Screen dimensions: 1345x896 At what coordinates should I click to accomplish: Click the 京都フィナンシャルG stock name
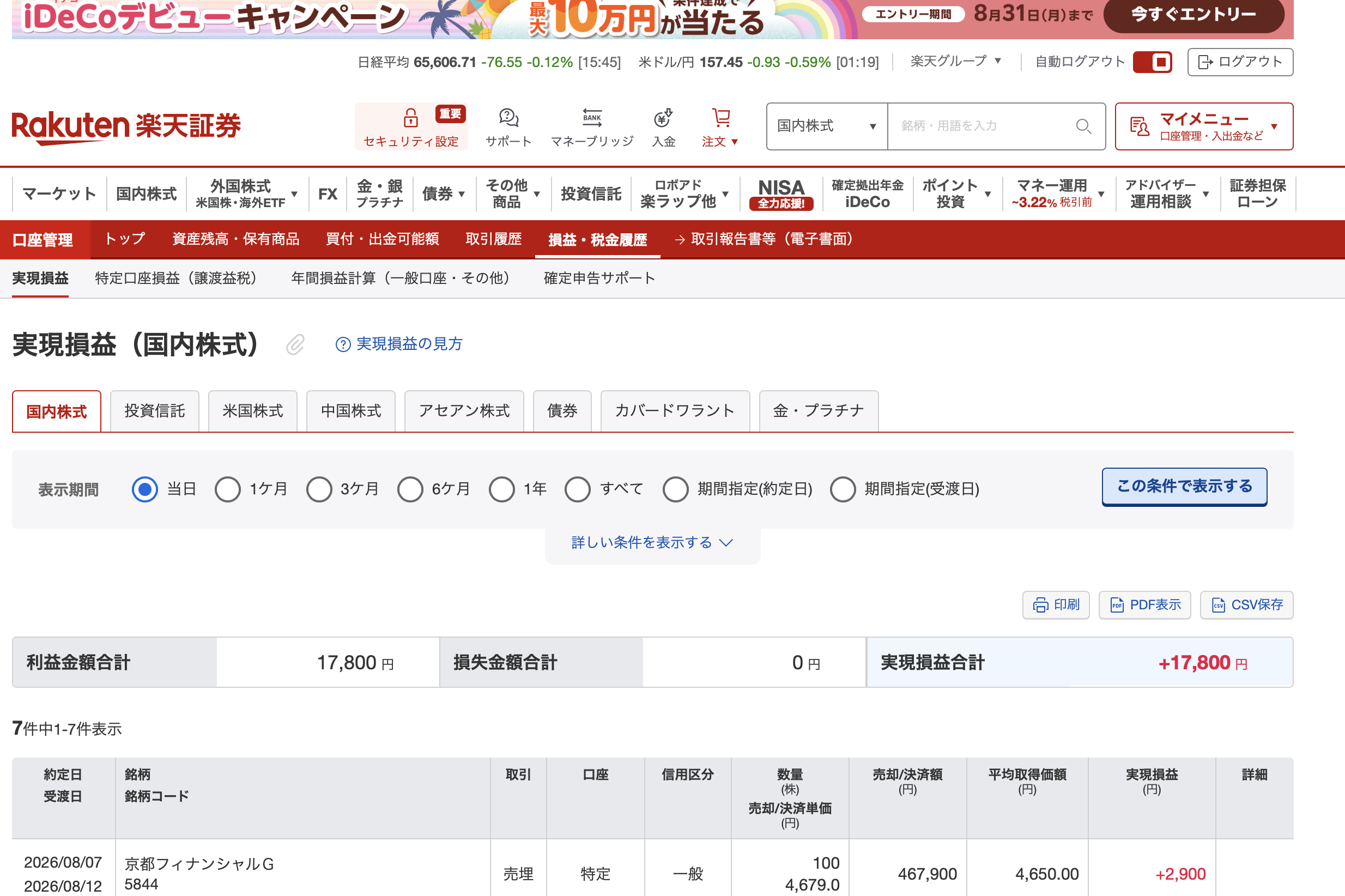(199, 863)
